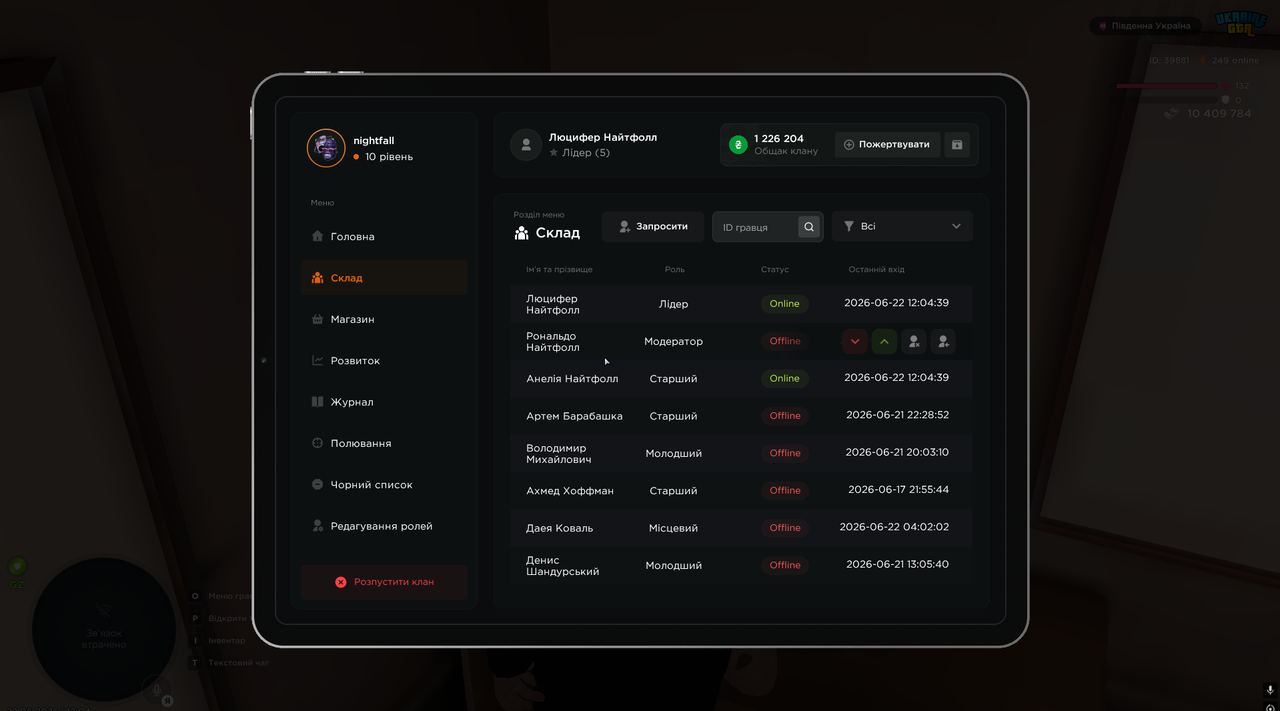This screenshot has width=1280, height=711.
Task: Open the Головна menu section
Action: tap(384, 237)
